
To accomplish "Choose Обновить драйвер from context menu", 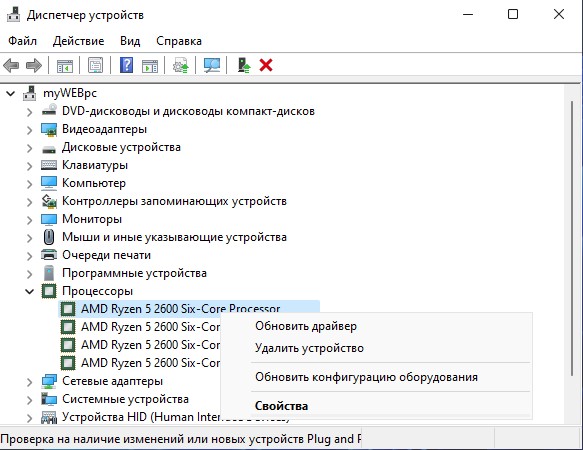I will point(306,326).
